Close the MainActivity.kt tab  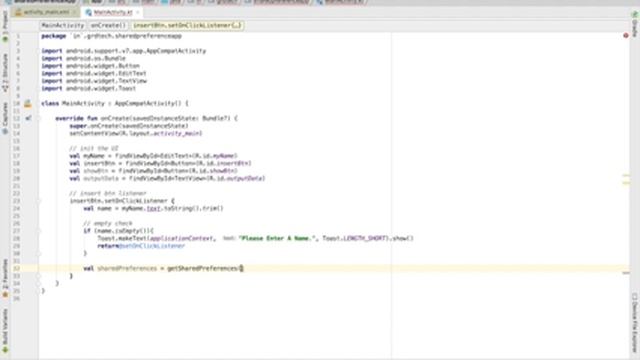pyautogui.click(x=138, y=12)
